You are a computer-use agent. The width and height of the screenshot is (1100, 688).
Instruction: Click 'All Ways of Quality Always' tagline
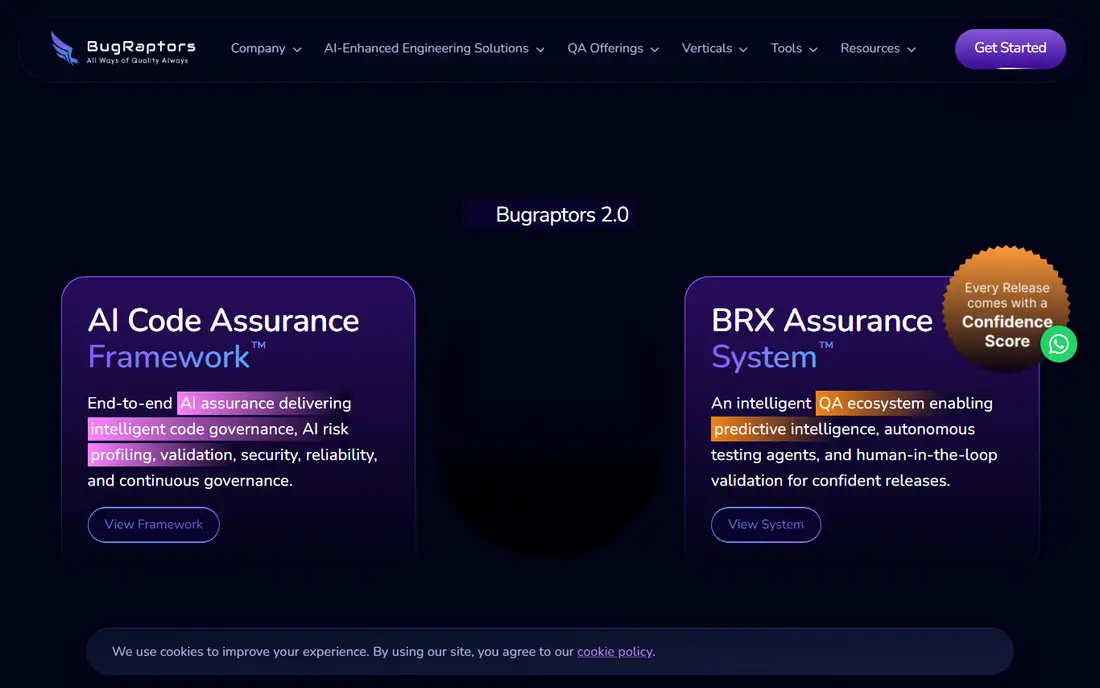(x=138, y=61)
